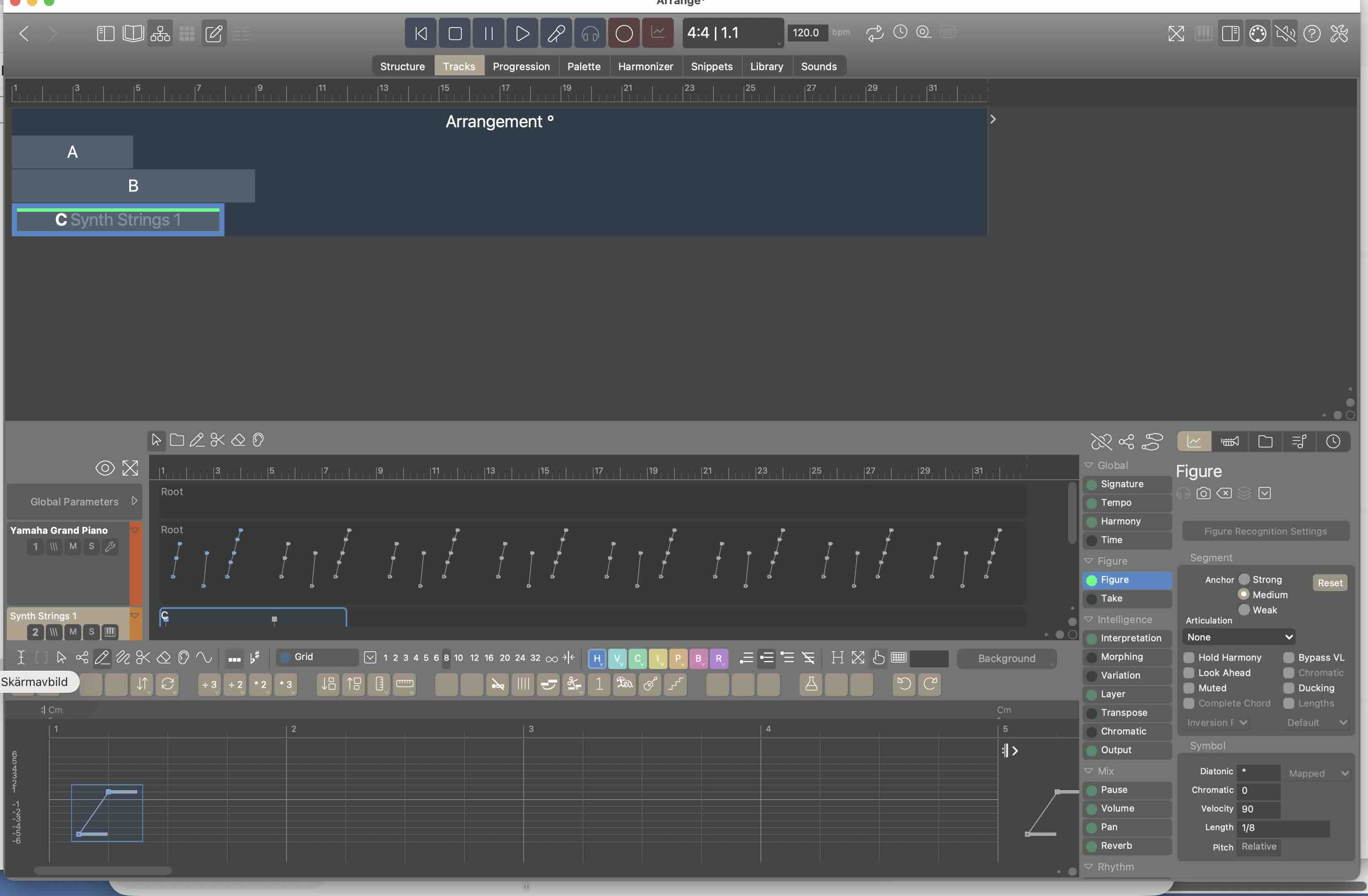Image resolution: width=1368 pixels, height=896 pixels.
Task: Expand the Global Parameters disclosure triangle
Action: (x=134, y=501)
